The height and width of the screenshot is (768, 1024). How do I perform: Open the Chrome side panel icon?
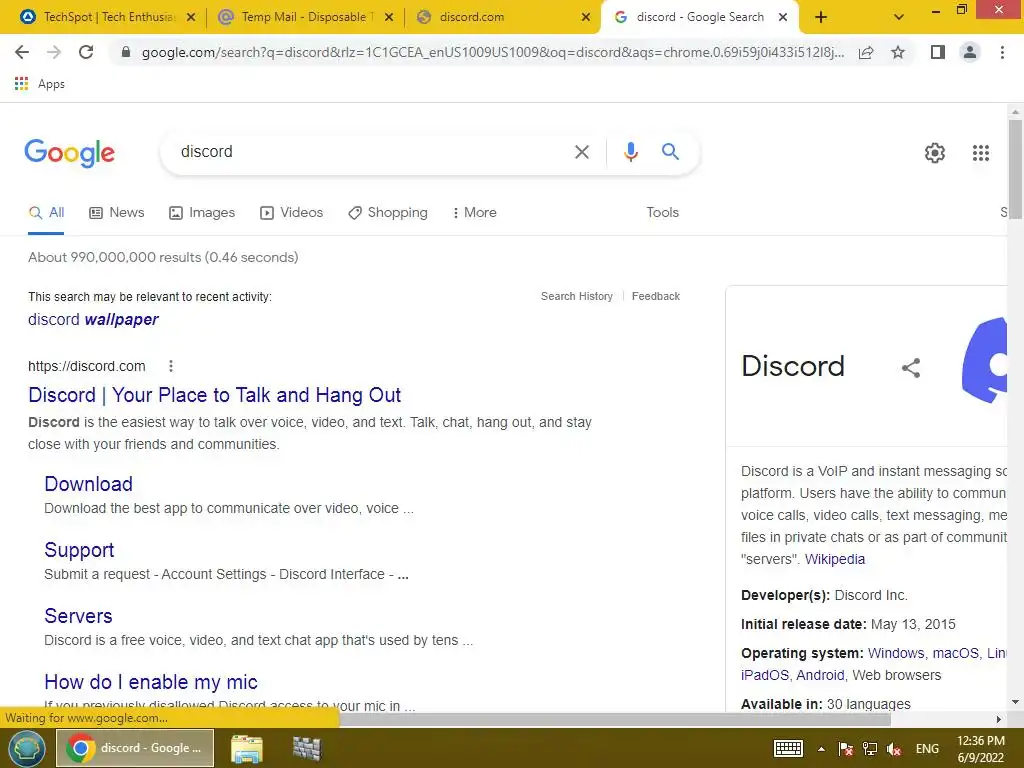[x=938, y=52]
